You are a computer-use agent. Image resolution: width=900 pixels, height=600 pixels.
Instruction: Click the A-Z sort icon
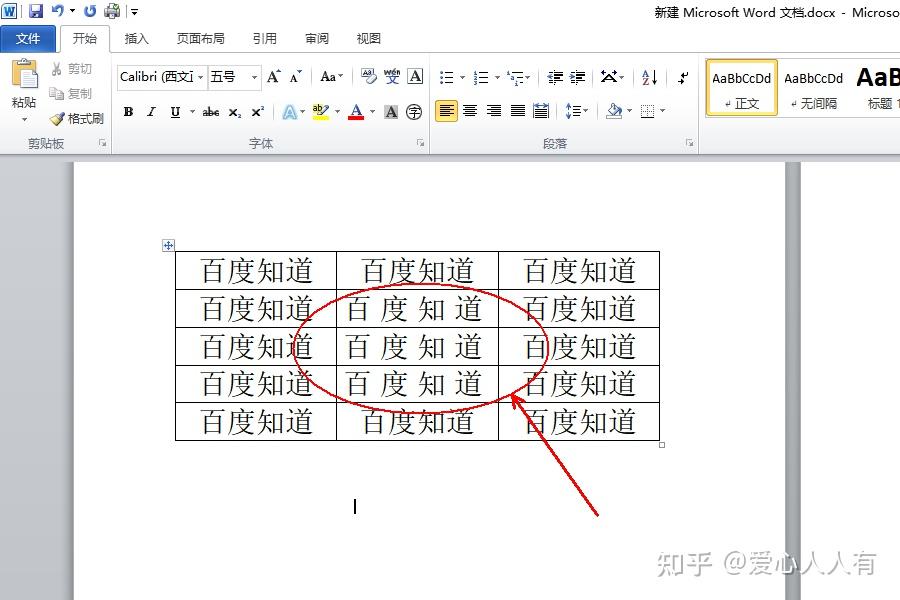click(x=649, y=77)
